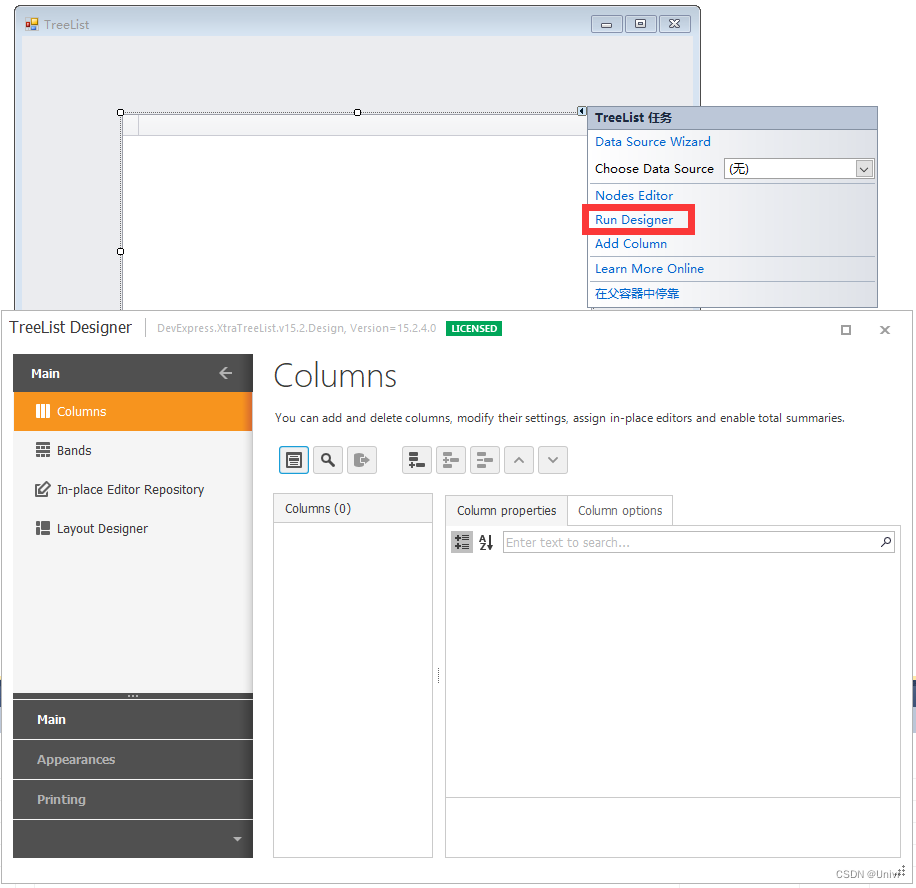Viewport: 916px width, 888px height.
Task: Click the magnifier search columns toolbar icon
Action: [328, 460]
